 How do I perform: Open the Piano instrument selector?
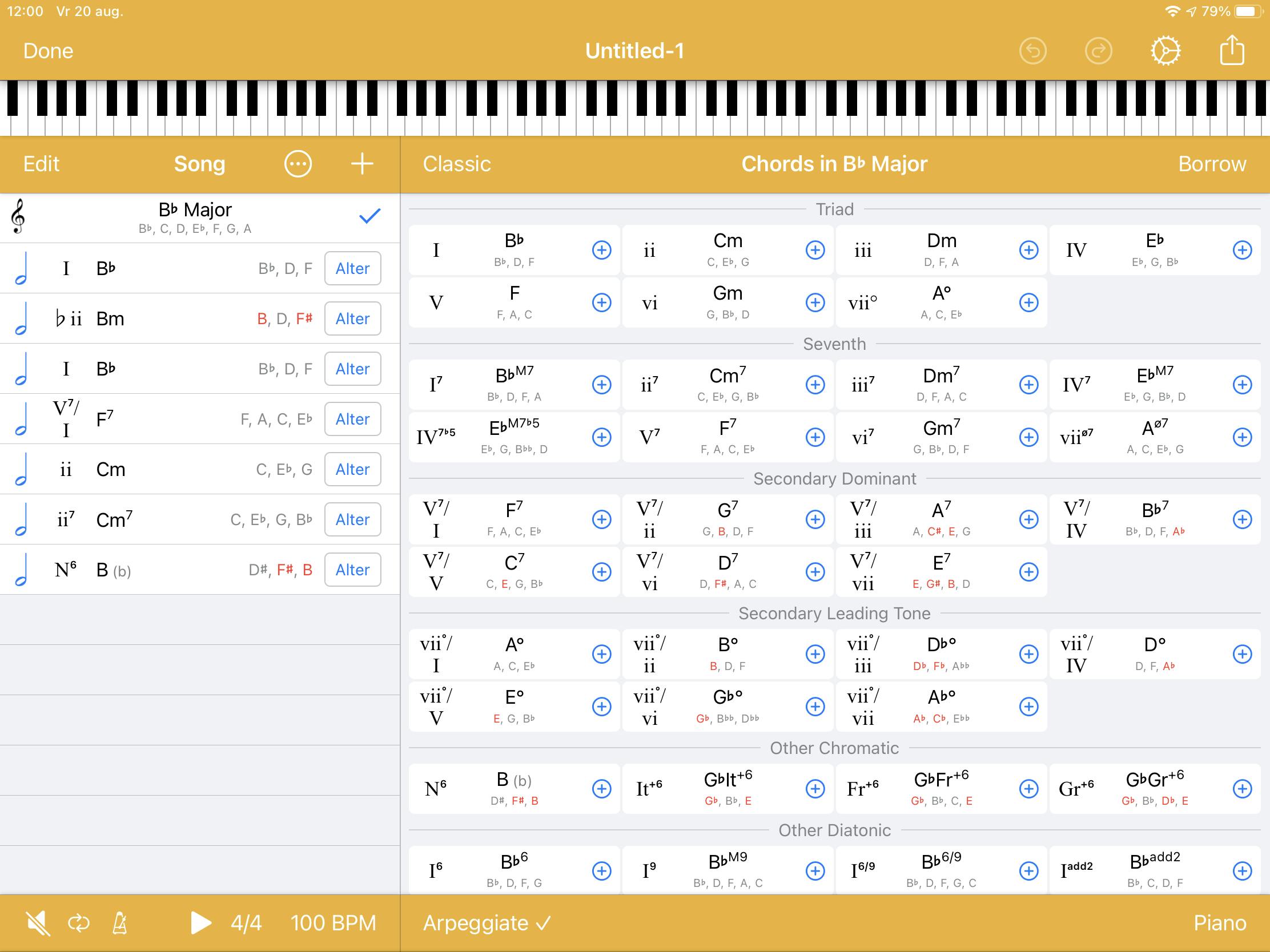coord(1220,923)
